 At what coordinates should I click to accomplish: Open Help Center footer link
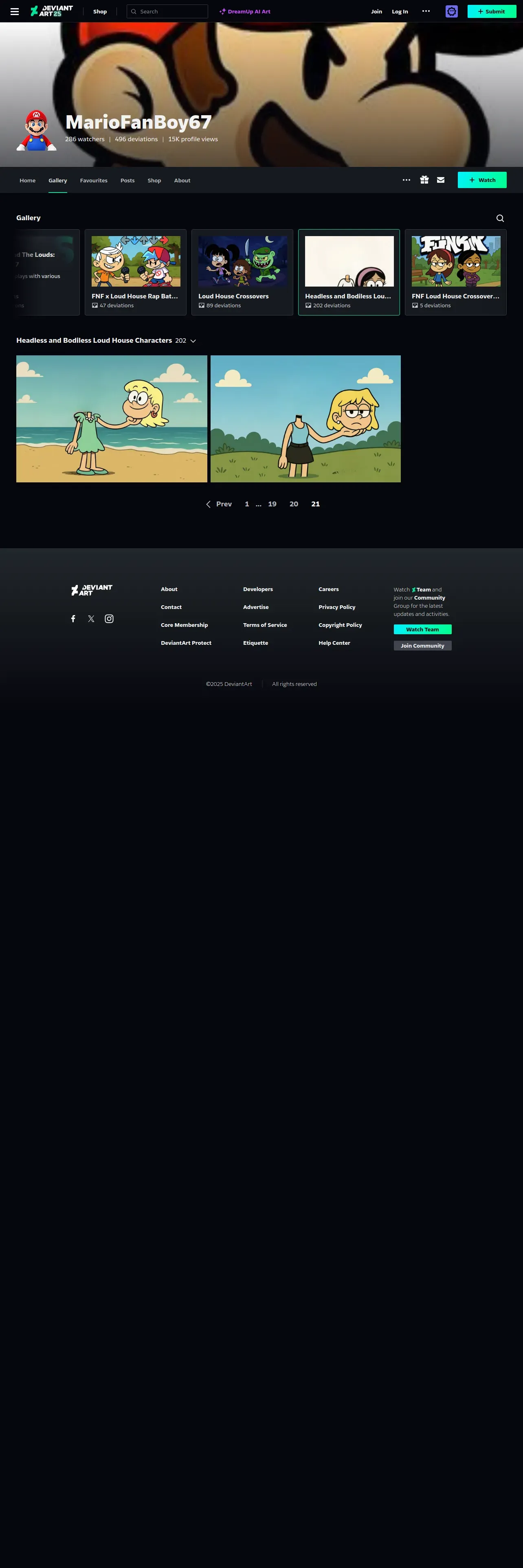pyautogui.click(x=334, y=643)
